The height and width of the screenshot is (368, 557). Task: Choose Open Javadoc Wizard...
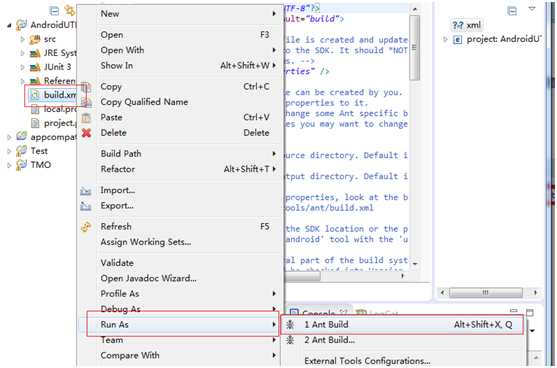click(x=181, y=278)
